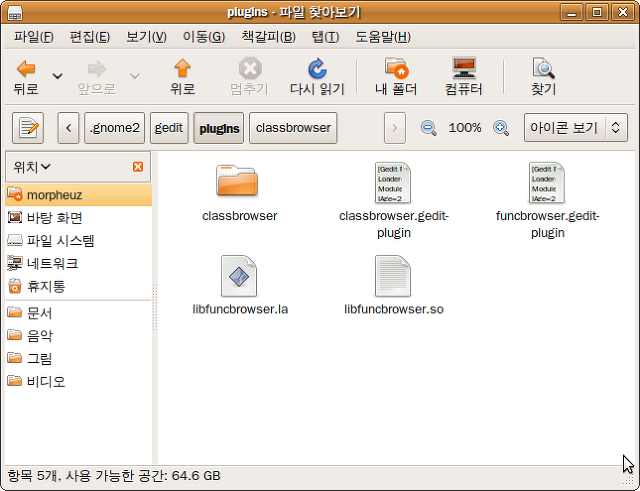This screenshot has height=491, width=640.
Task: Open the forward history dropdown arrow
Action: pos(135,76)
